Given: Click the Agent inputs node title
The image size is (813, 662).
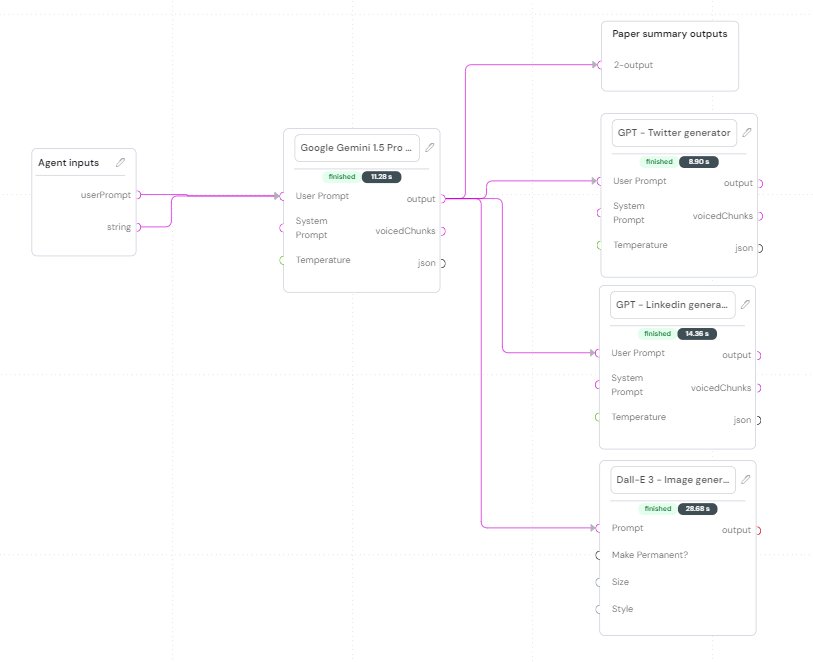Looking at the screenshot, I should (68, 163).
